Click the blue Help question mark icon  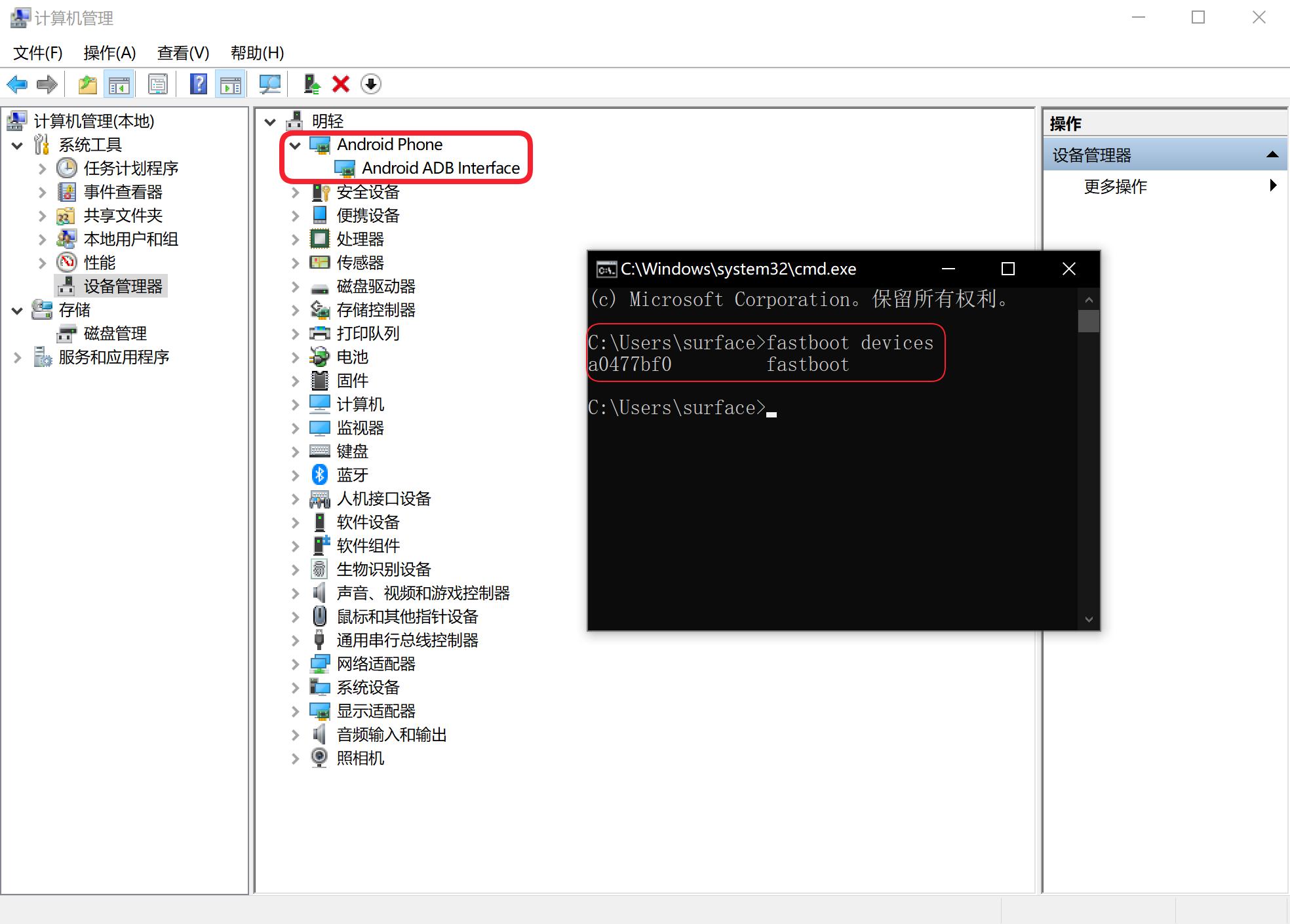point(198,84)
